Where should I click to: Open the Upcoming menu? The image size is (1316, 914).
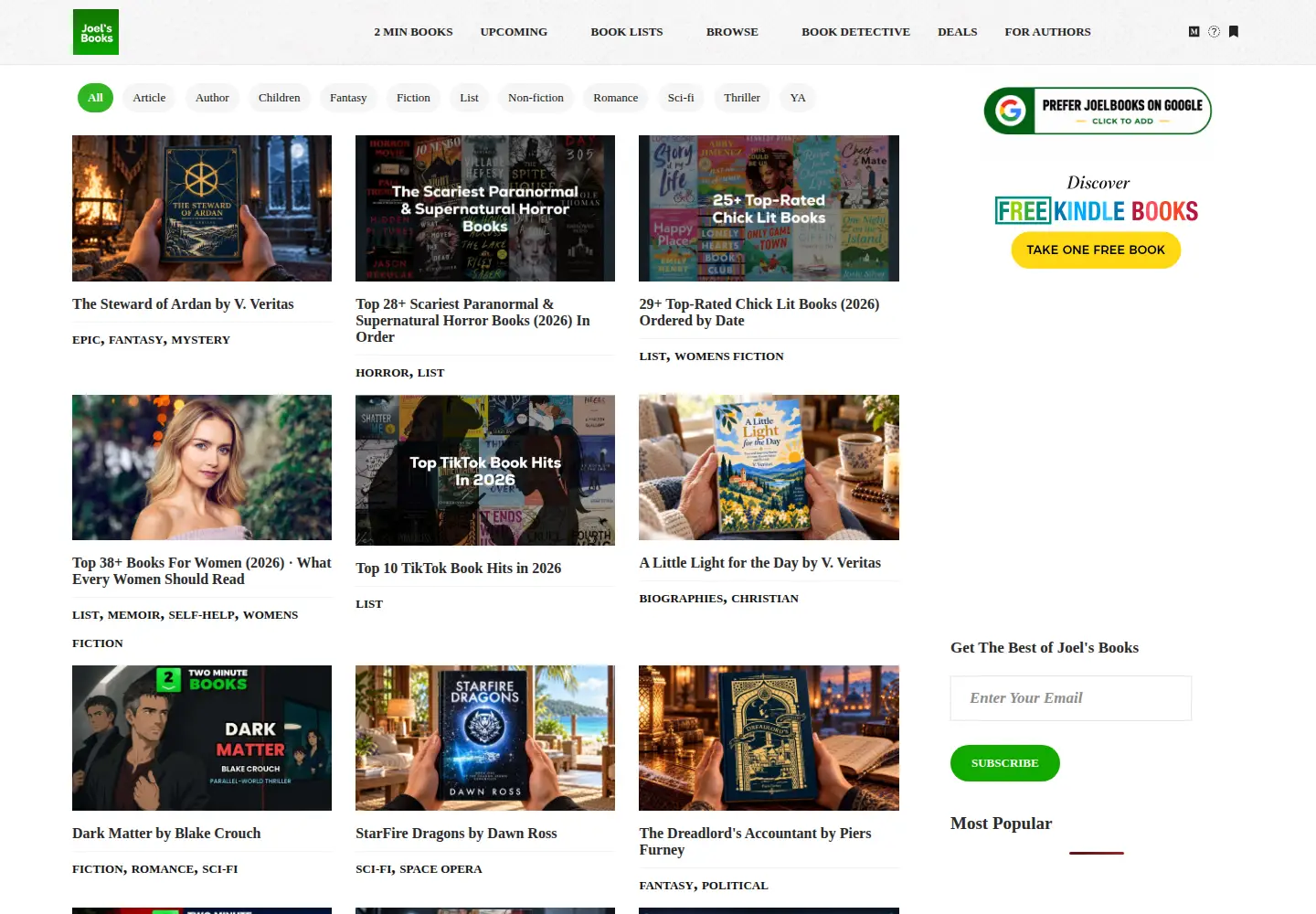point(514,32)
